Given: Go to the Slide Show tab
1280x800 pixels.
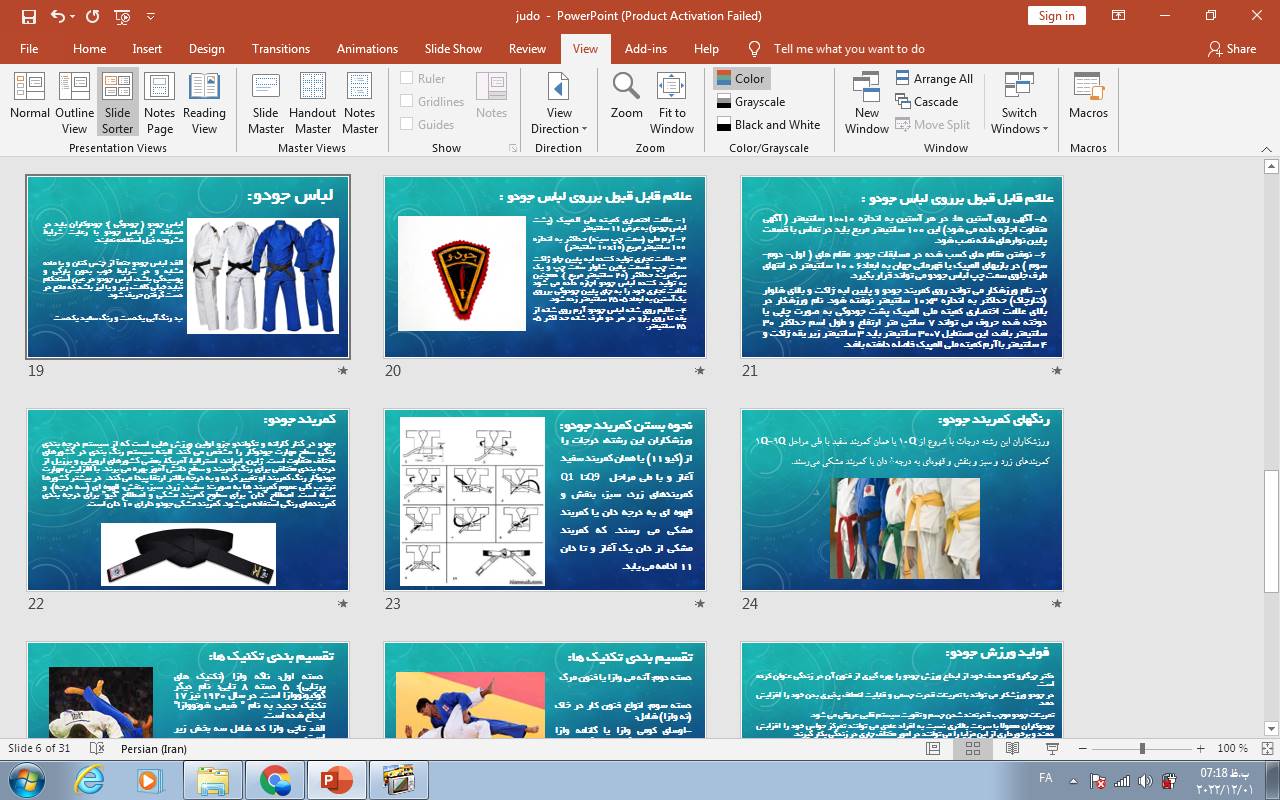Looking at the screenshot, I should pos(453,48).
